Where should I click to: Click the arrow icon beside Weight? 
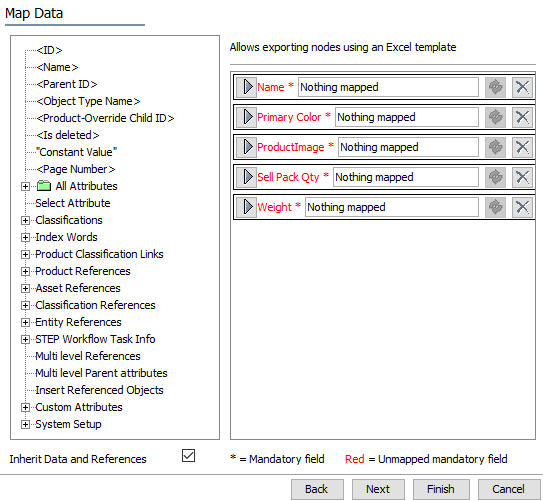[247, 207]
